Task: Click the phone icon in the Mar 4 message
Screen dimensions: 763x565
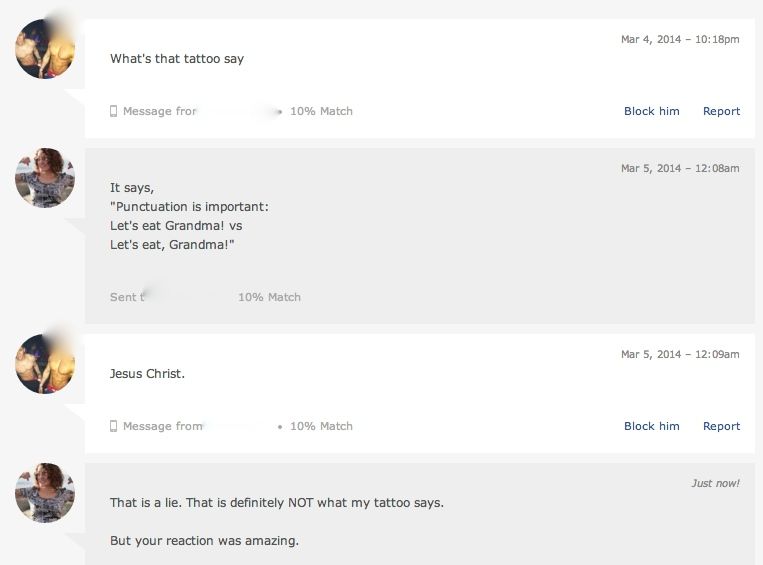Action: click(x=114, y=111)
